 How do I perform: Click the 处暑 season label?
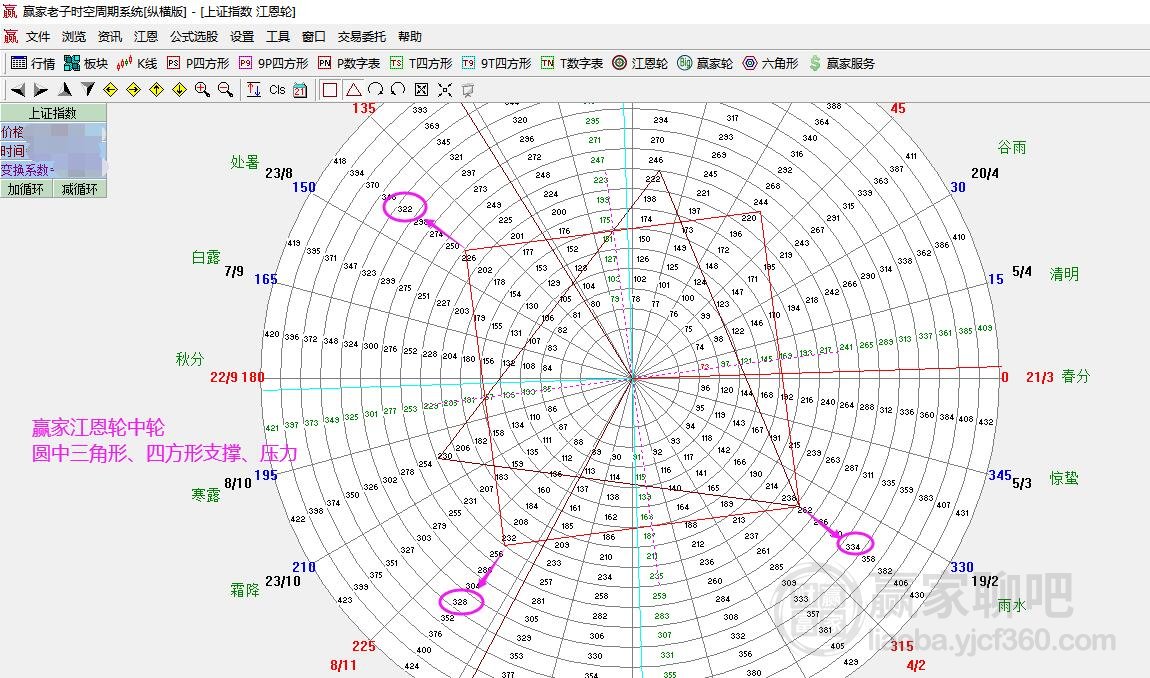pyautogui.click(x=245, y=162)
